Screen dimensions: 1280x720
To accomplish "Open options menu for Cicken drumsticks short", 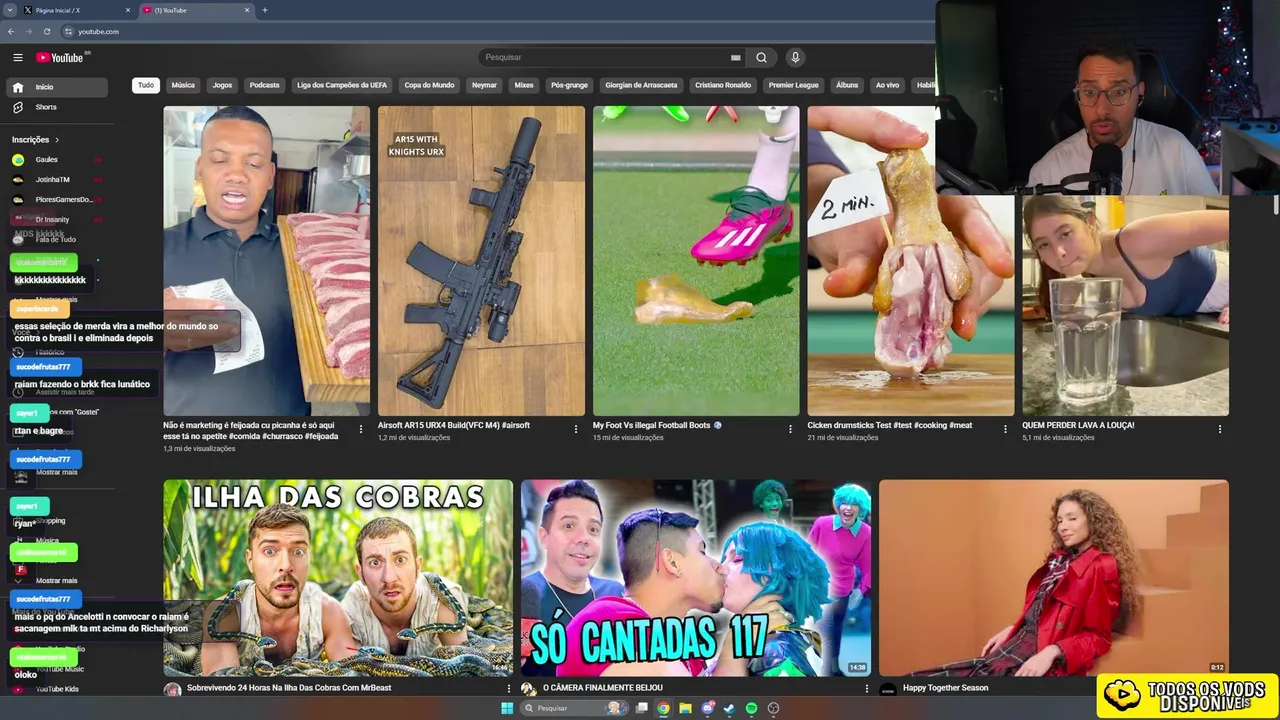I will coord(1005,429).
